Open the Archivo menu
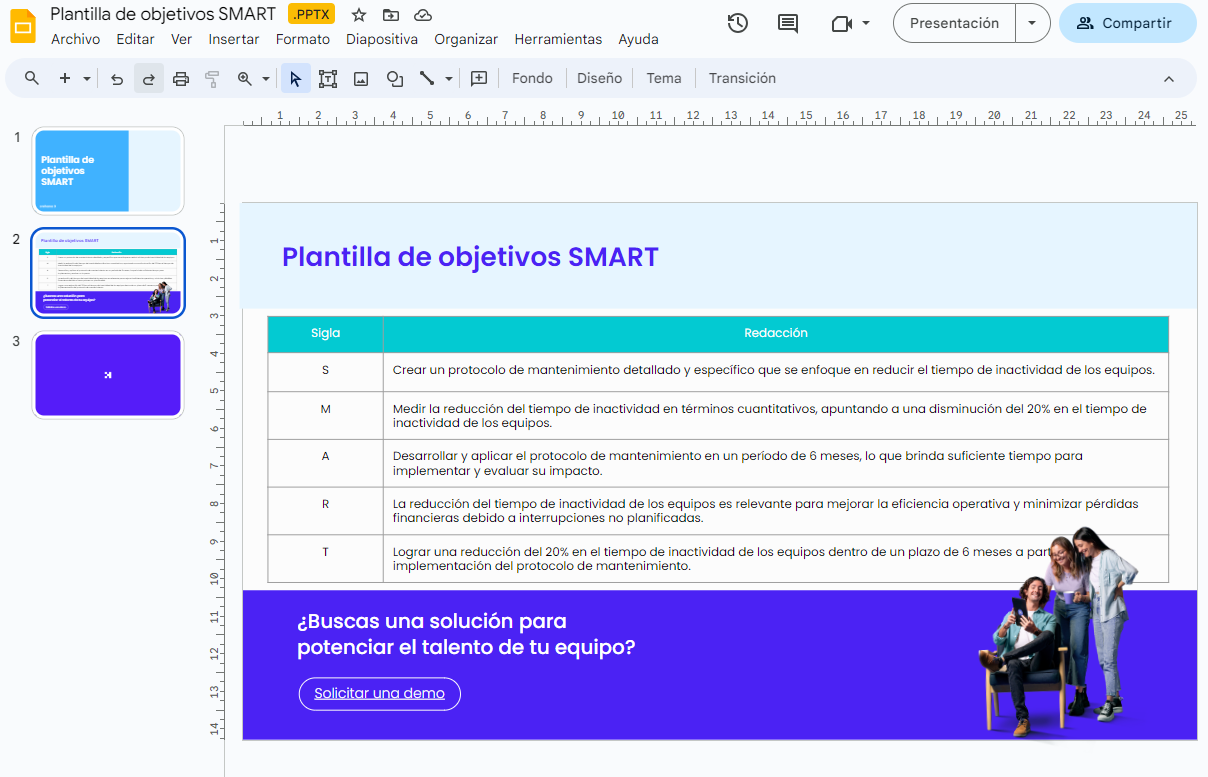The width and height of the screenshot is (1208, 777). click(75, 39)
